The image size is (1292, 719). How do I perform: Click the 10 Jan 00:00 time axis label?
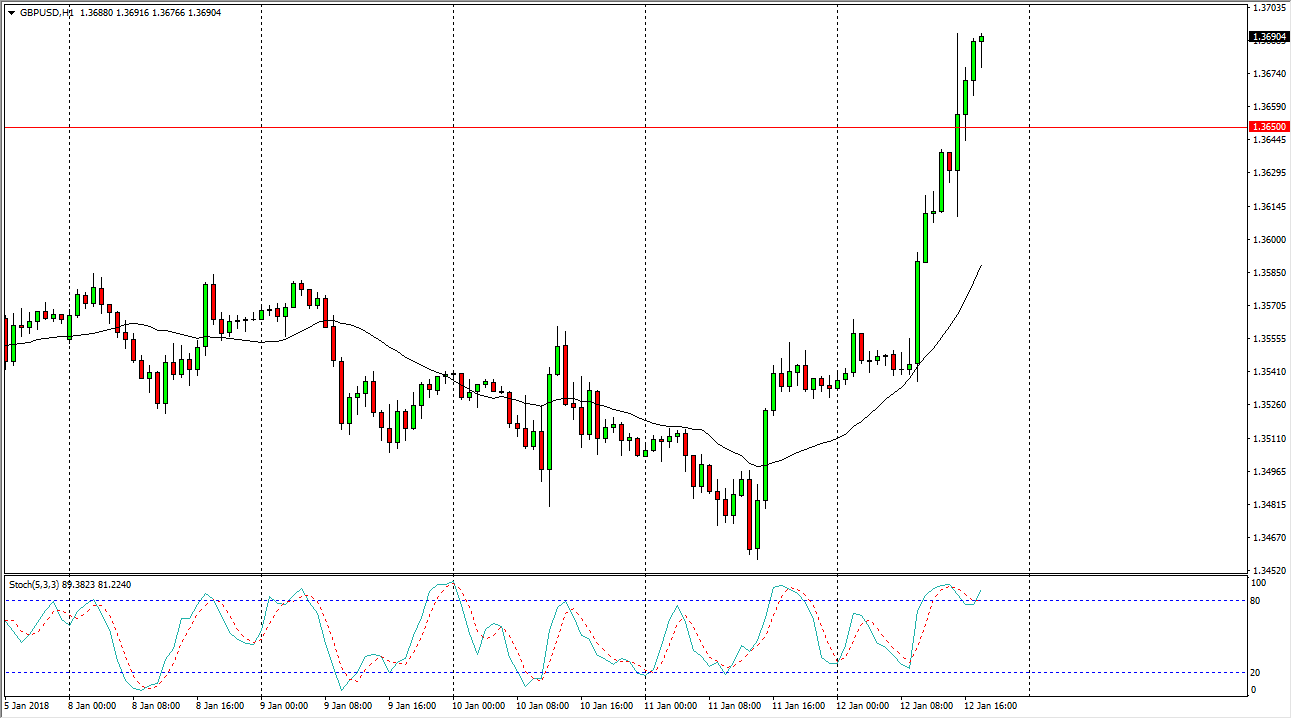point(479,706)
